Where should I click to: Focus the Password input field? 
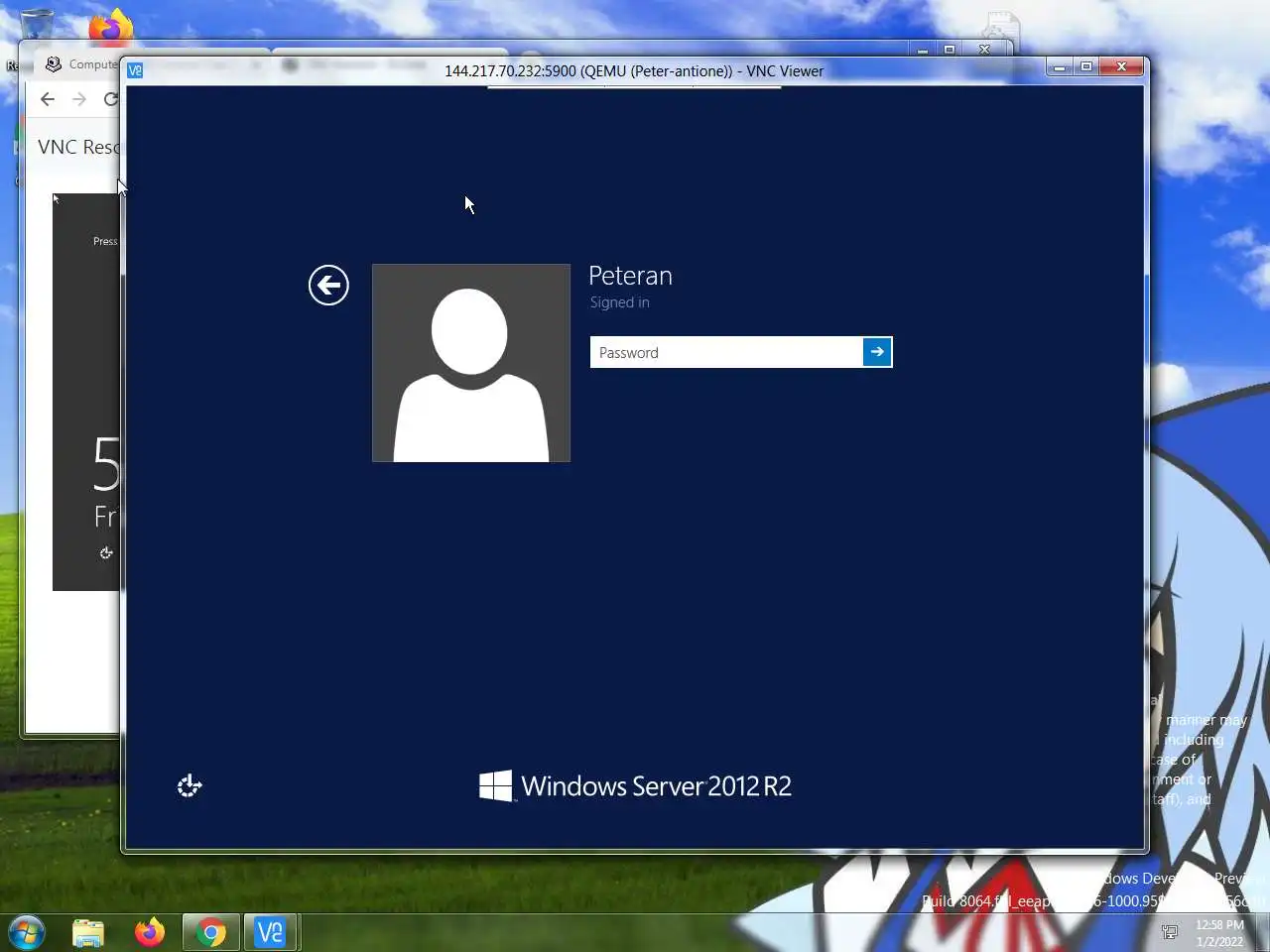(x=726, y=352)
